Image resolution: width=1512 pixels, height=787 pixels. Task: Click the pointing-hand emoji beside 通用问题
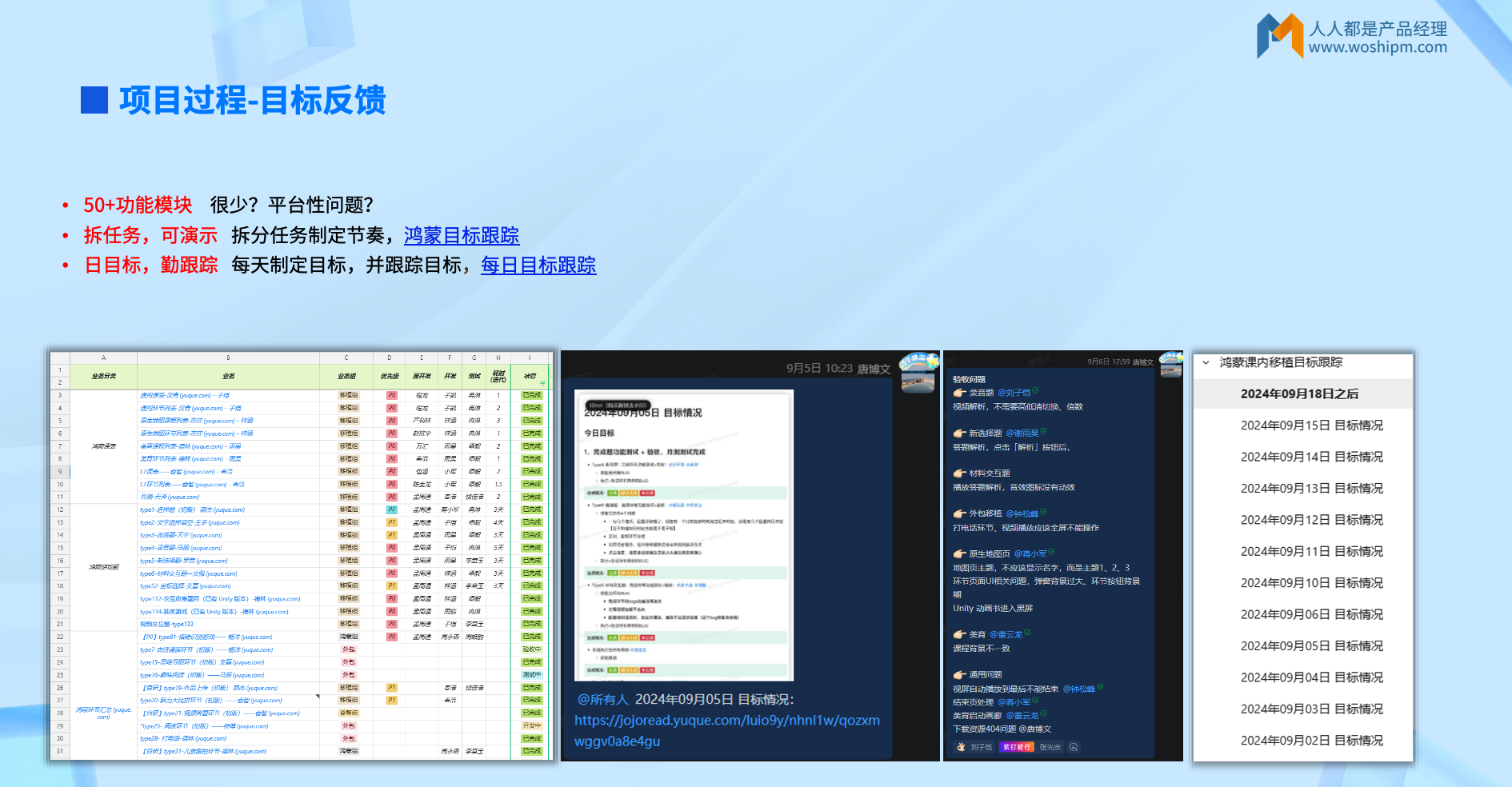point(959,675)
